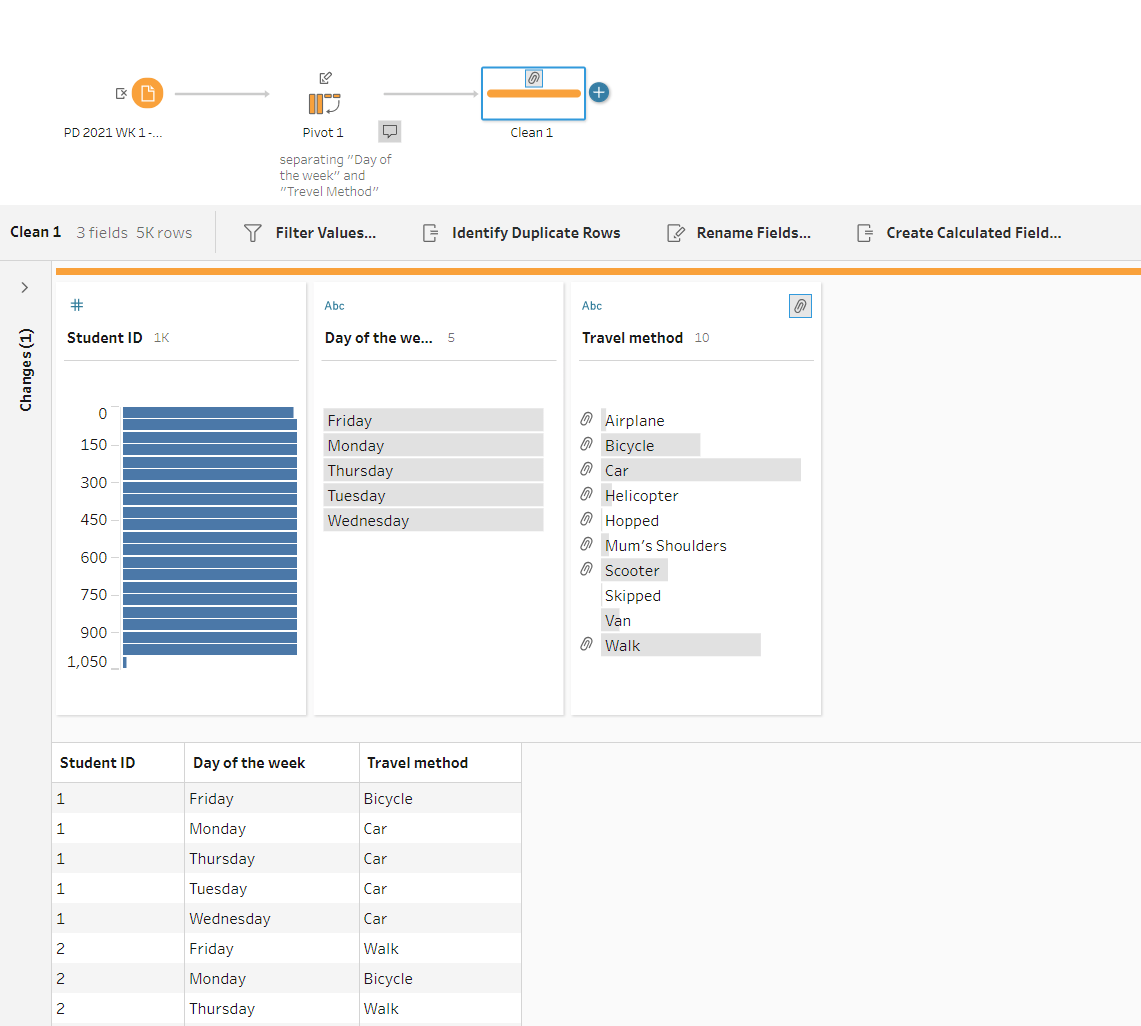Image resolution: width=1141 pixels, height=1026 pixels.
Task: Click Create Calculated Field
Action: coord(959,233)
